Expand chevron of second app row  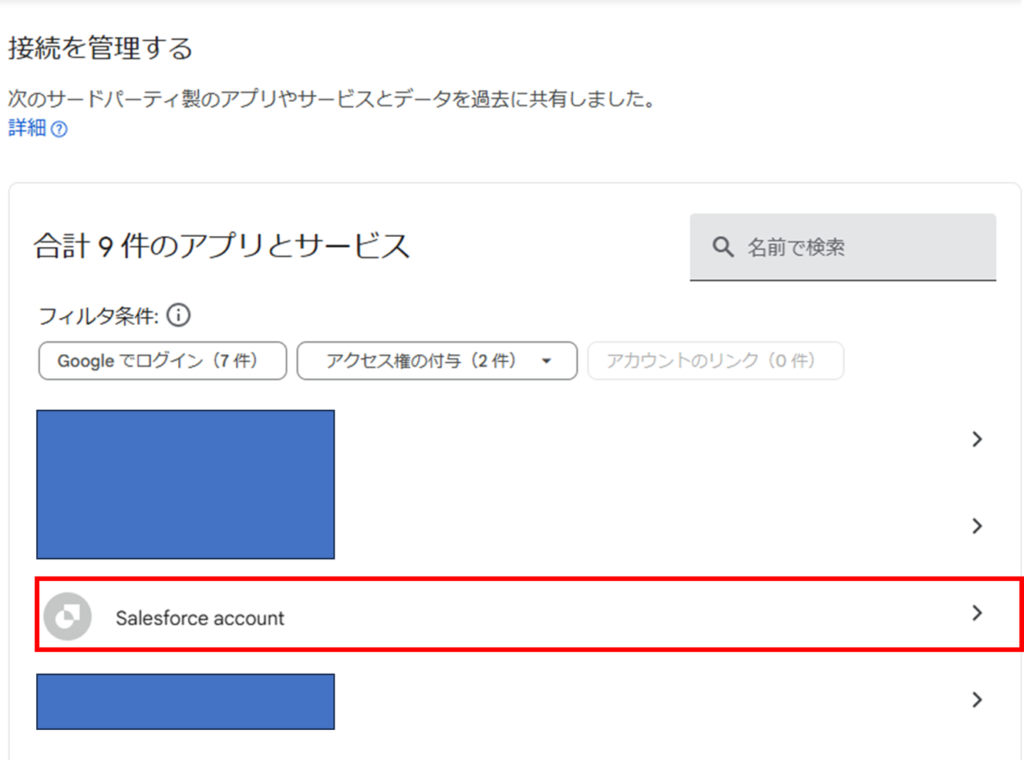[977, 526]
